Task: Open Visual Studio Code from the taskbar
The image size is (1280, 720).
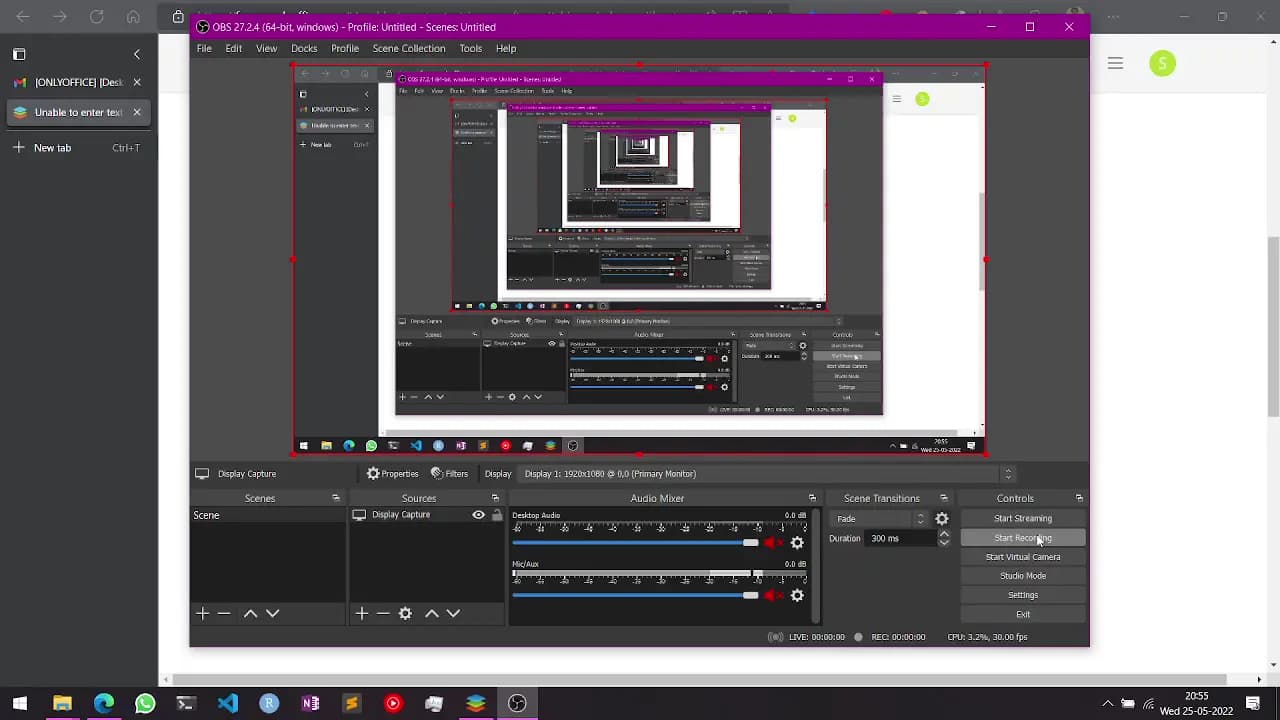Action: point(228,703)
